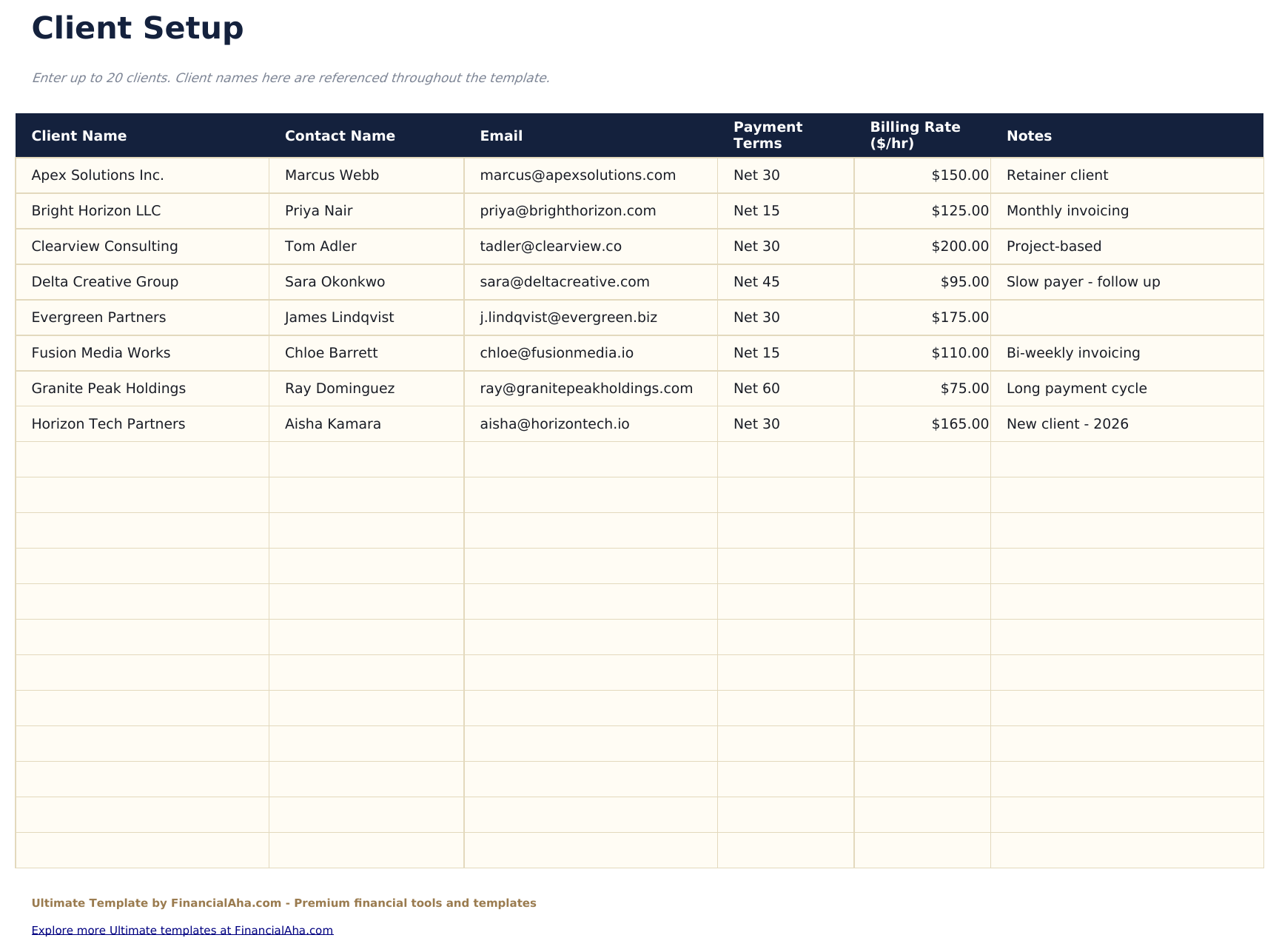
Task: Select the Email column header
Action: [501, 136]
